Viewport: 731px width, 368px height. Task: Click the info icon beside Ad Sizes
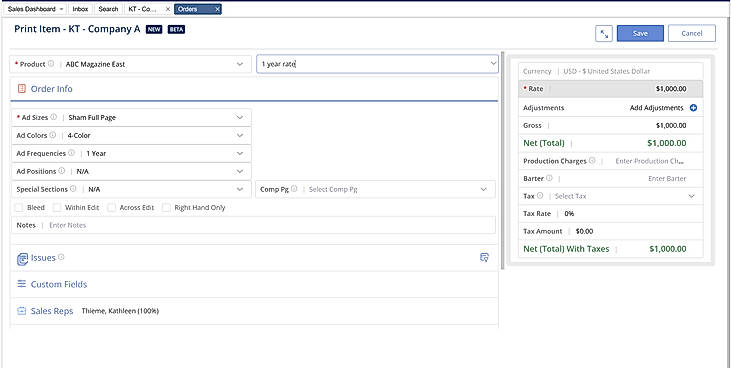pyautogui.click(x=54, y=117)
